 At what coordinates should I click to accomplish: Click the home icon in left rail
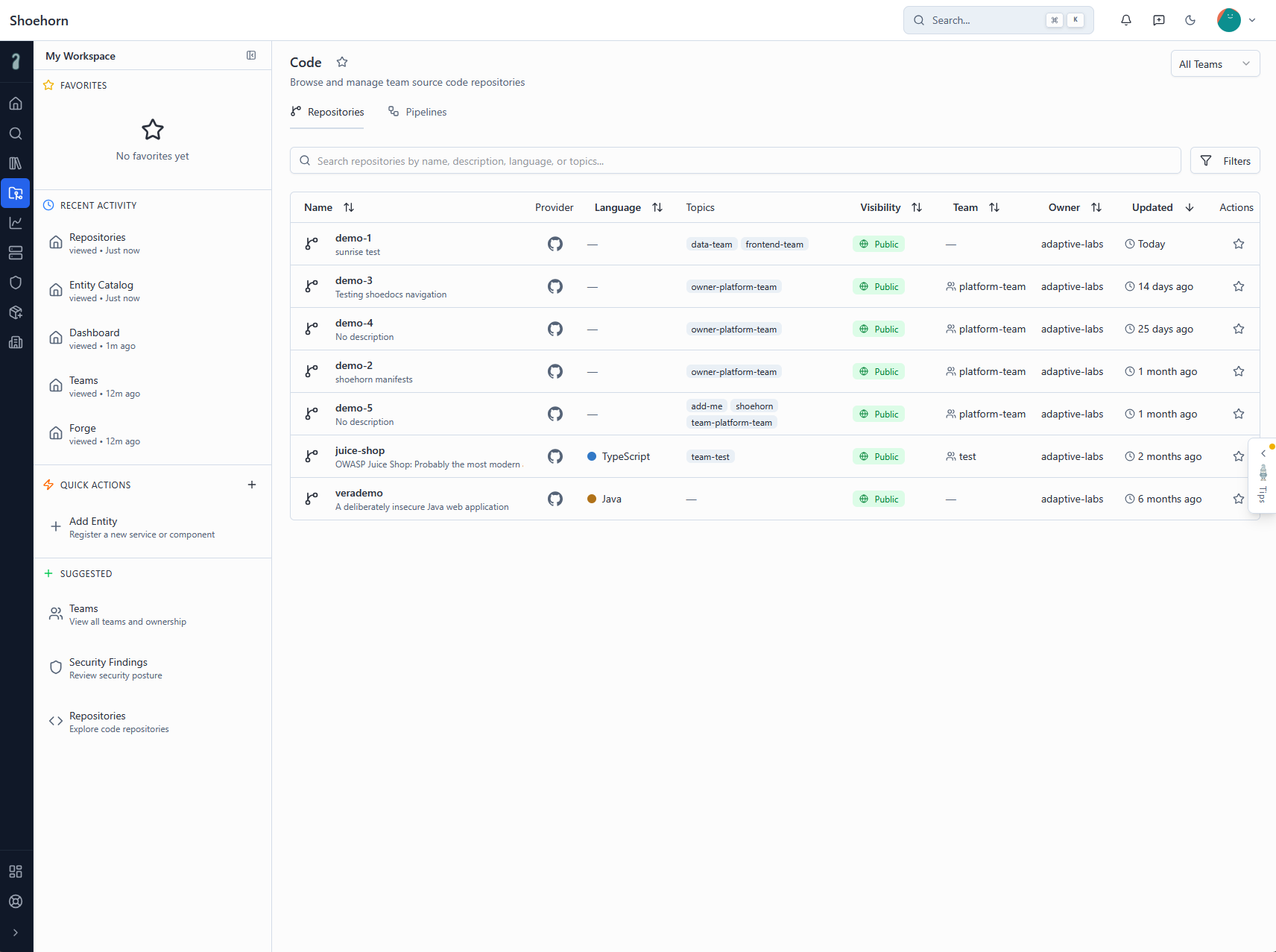16,104
